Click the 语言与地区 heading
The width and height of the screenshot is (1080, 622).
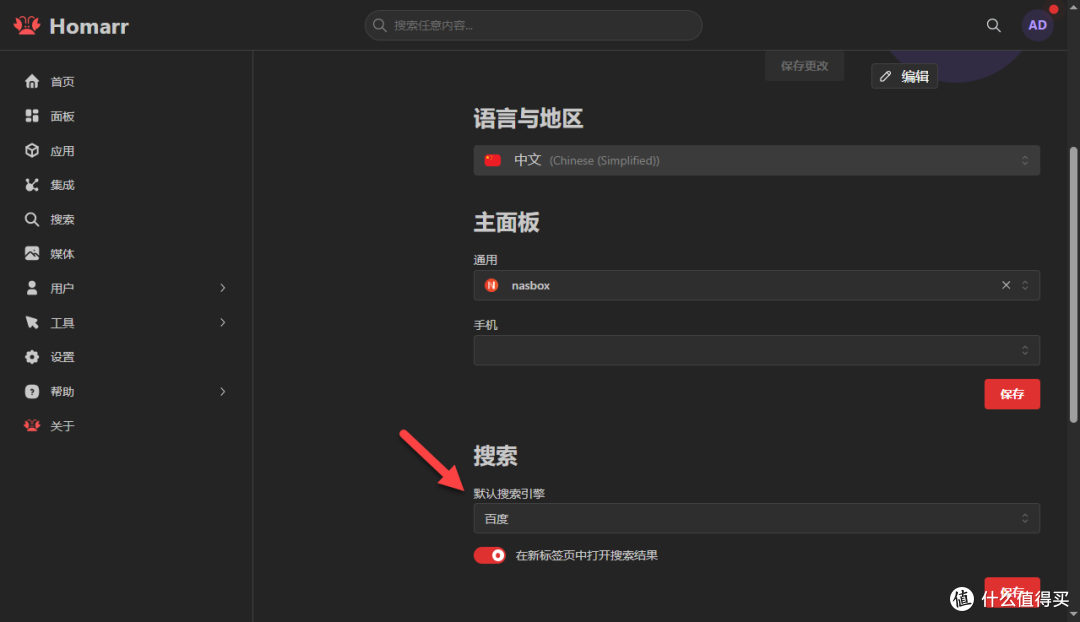(528, 118)
